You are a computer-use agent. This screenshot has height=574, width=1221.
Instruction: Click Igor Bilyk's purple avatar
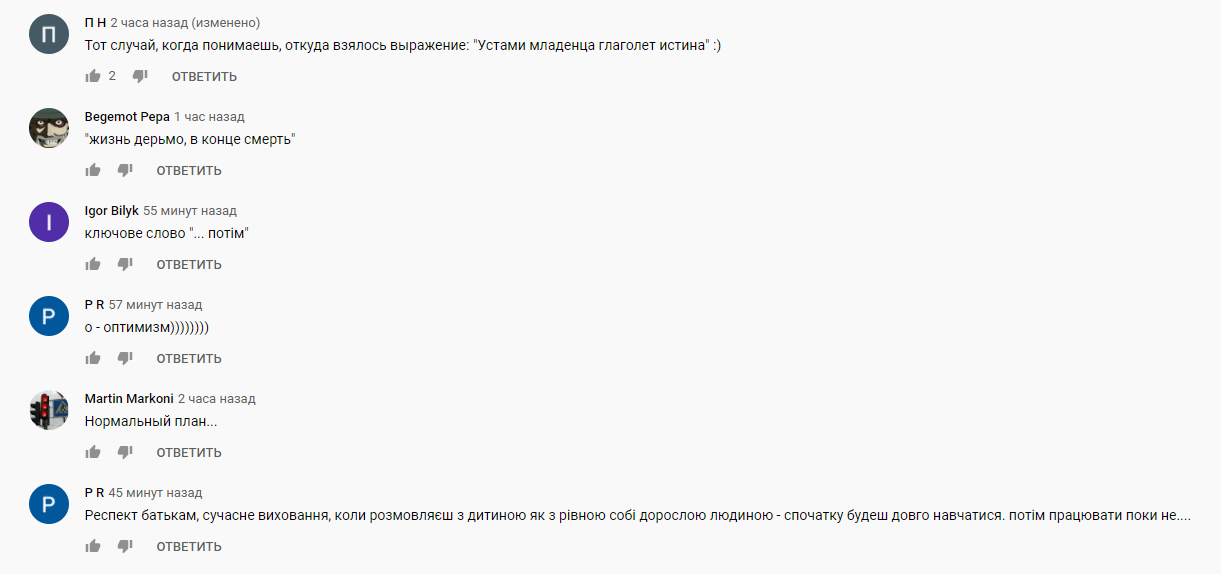tap(49, 222)
